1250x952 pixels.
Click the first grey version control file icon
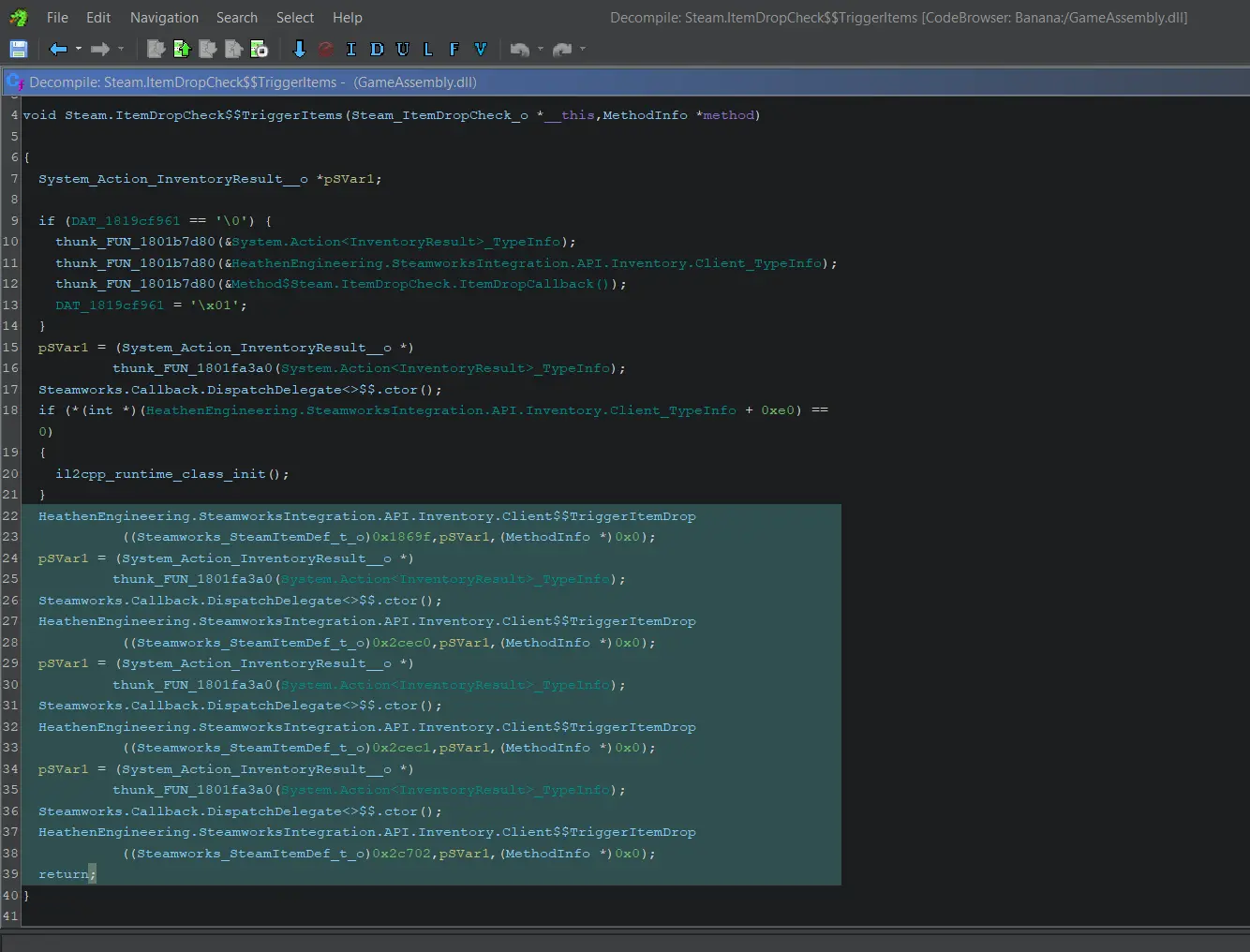[156, 50]
